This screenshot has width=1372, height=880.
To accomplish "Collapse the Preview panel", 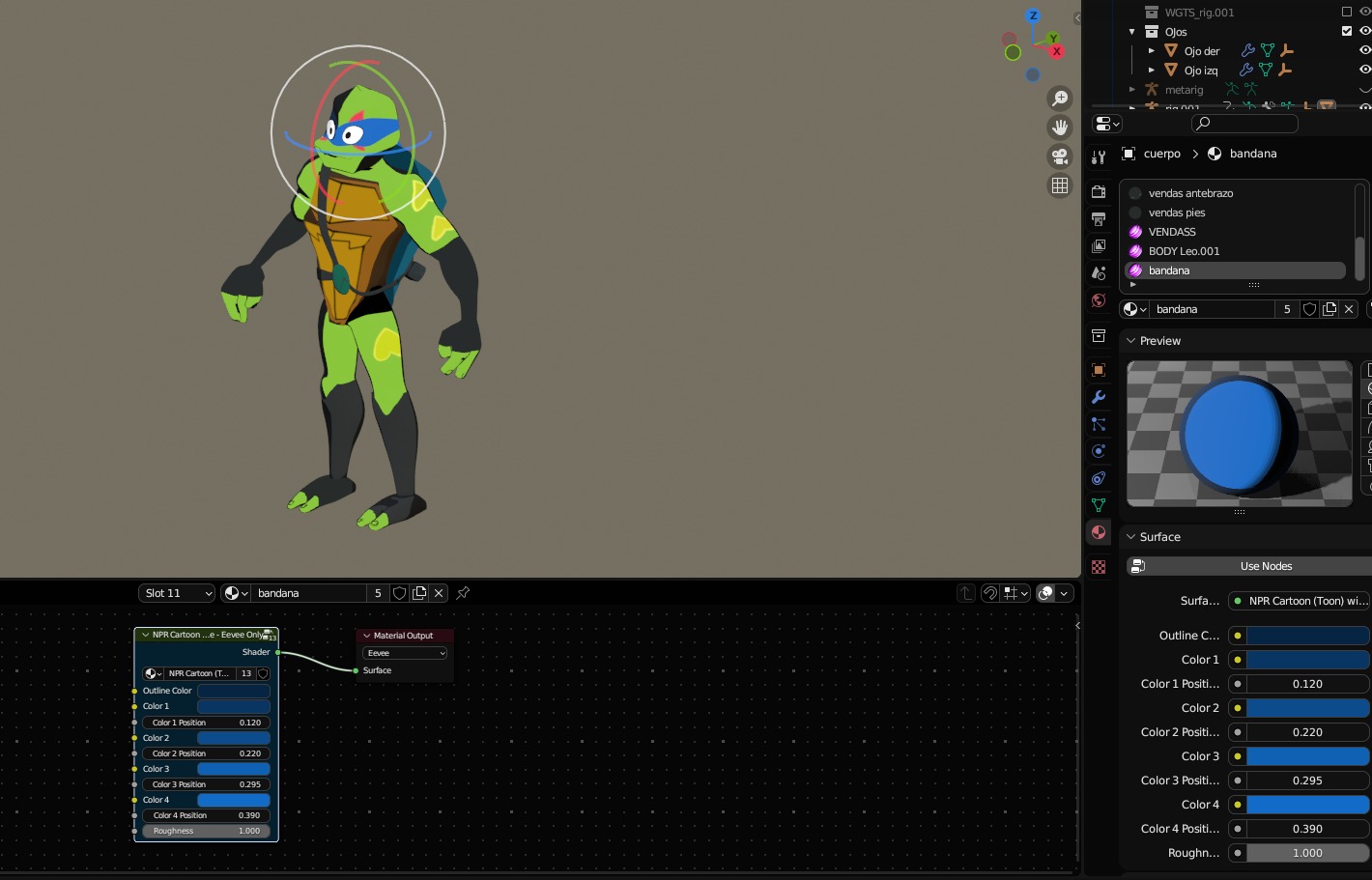I will [1131, 341].
